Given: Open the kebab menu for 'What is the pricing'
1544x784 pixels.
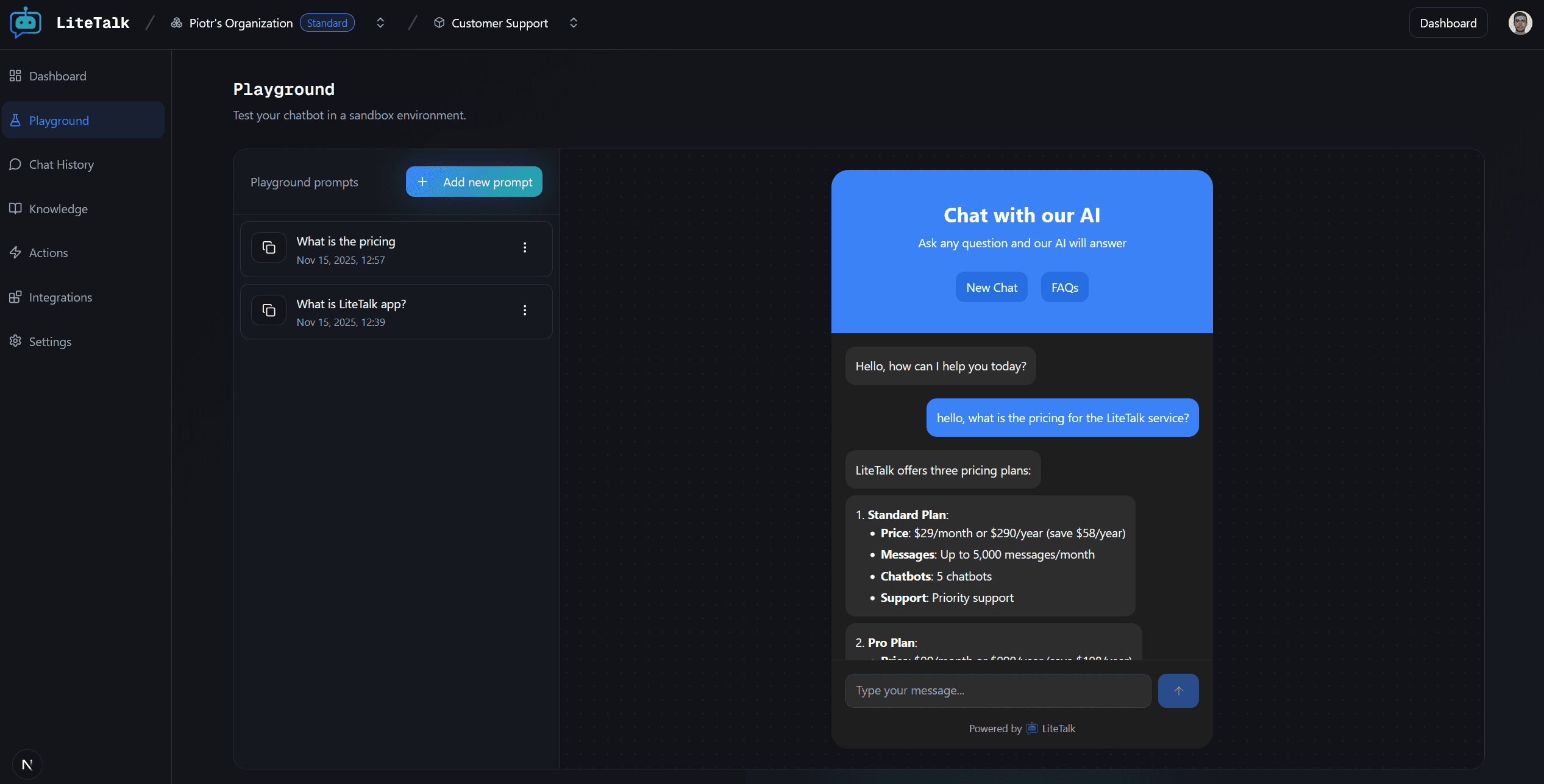Looking at the screenshot, I should (525, 247).
